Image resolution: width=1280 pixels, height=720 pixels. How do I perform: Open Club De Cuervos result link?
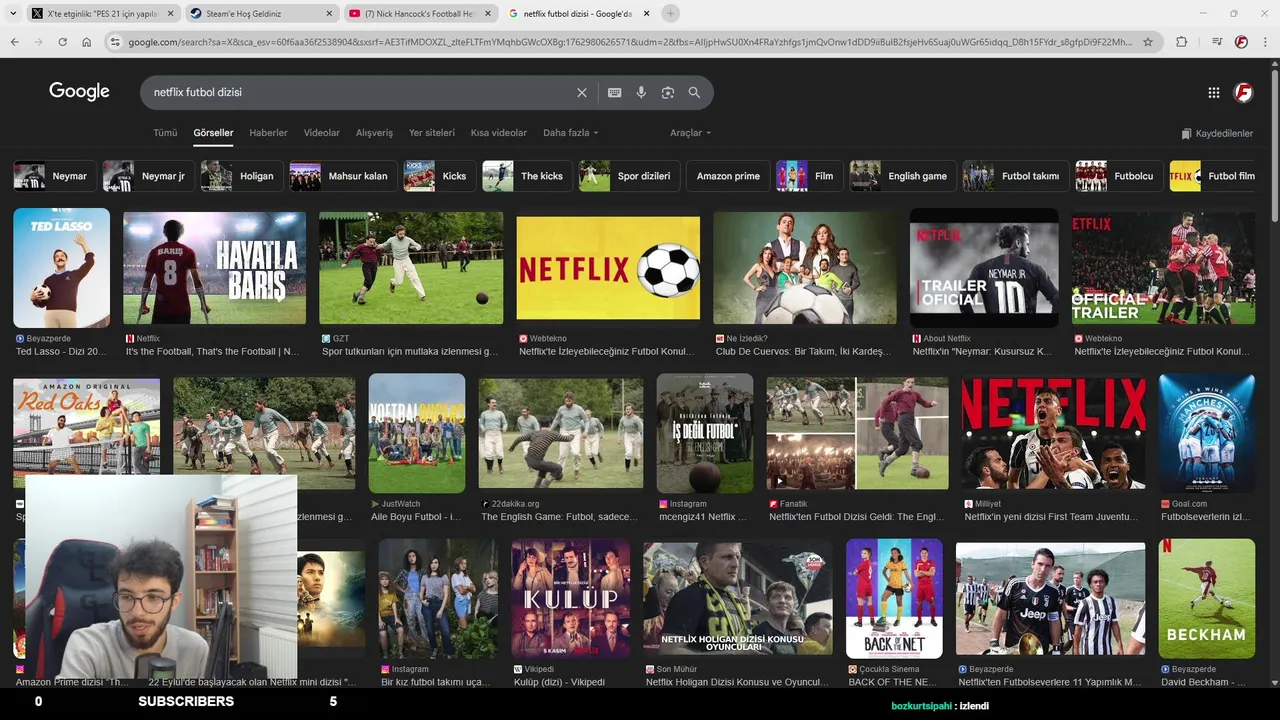coord(803,352)
